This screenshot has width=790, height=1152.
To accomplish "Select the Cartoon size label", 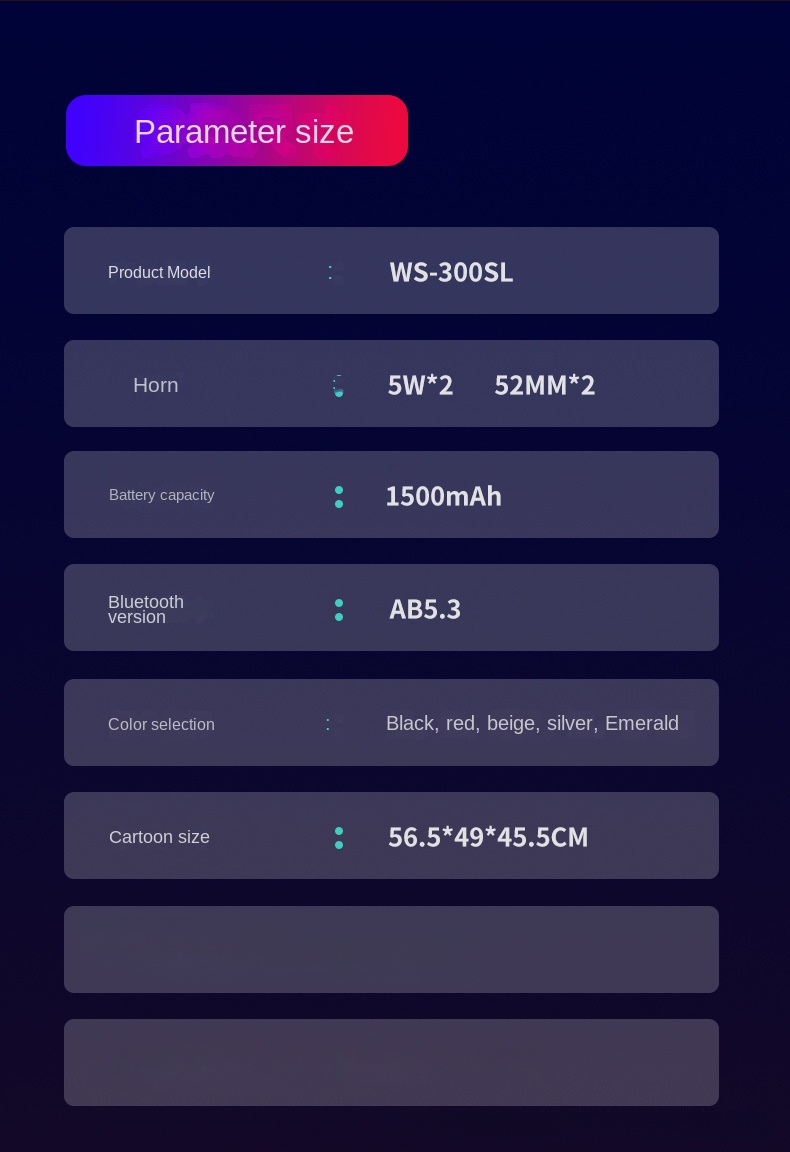I will click(x=159, y=837).
